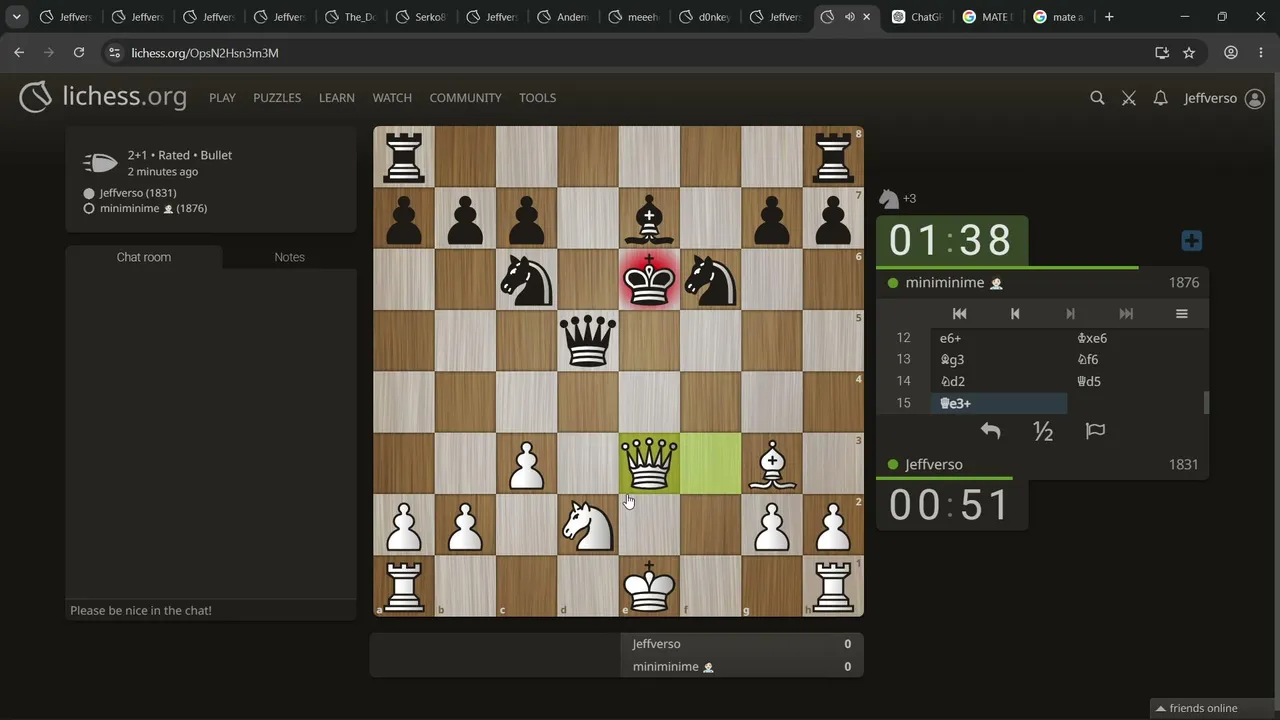Viewport: 1280px width, 720px height.
Task: Select the white bishop on g3
Action: coord(772,464)
